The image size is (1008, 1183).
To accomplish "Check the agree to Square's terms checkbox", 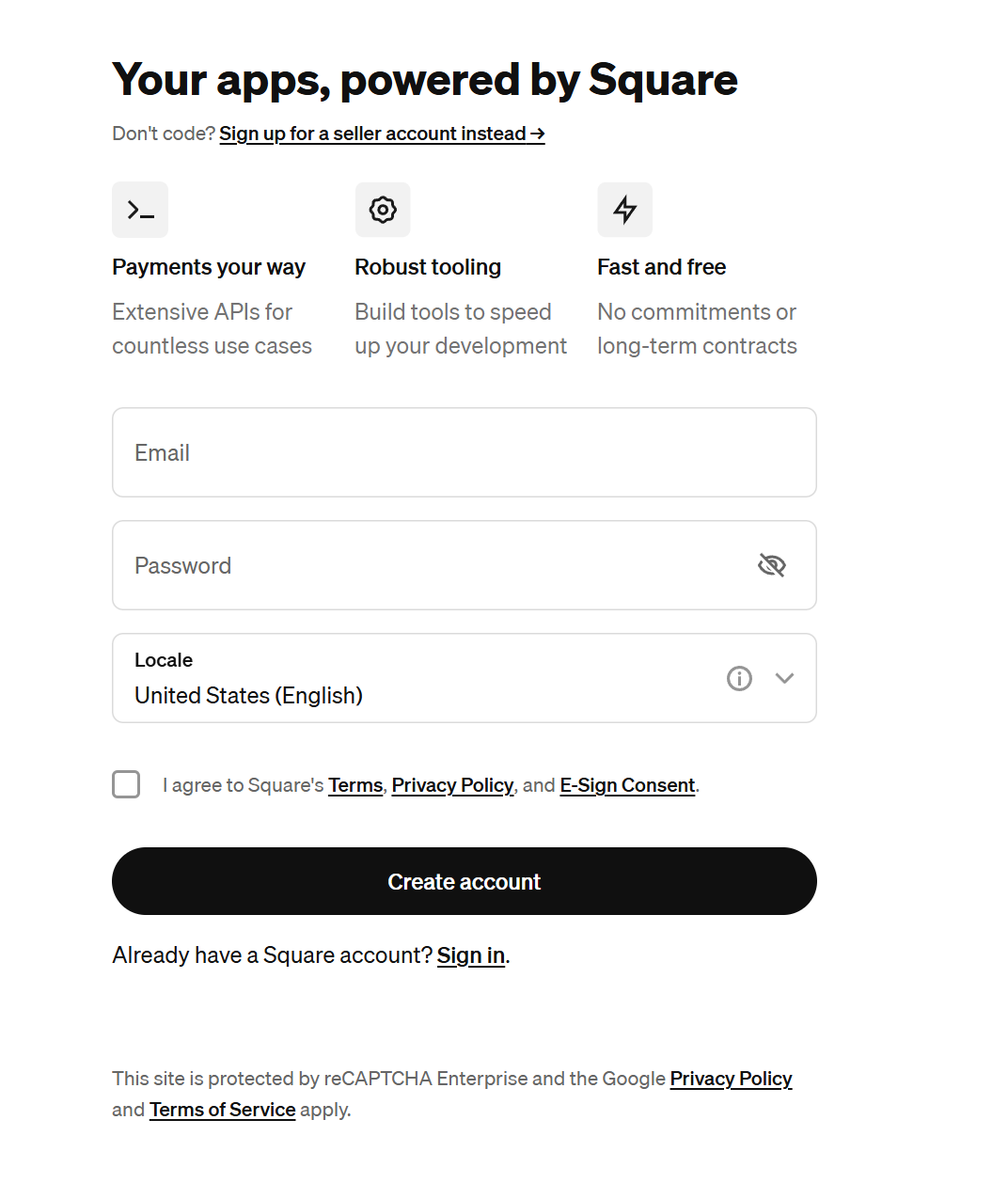I will point(126,784).
